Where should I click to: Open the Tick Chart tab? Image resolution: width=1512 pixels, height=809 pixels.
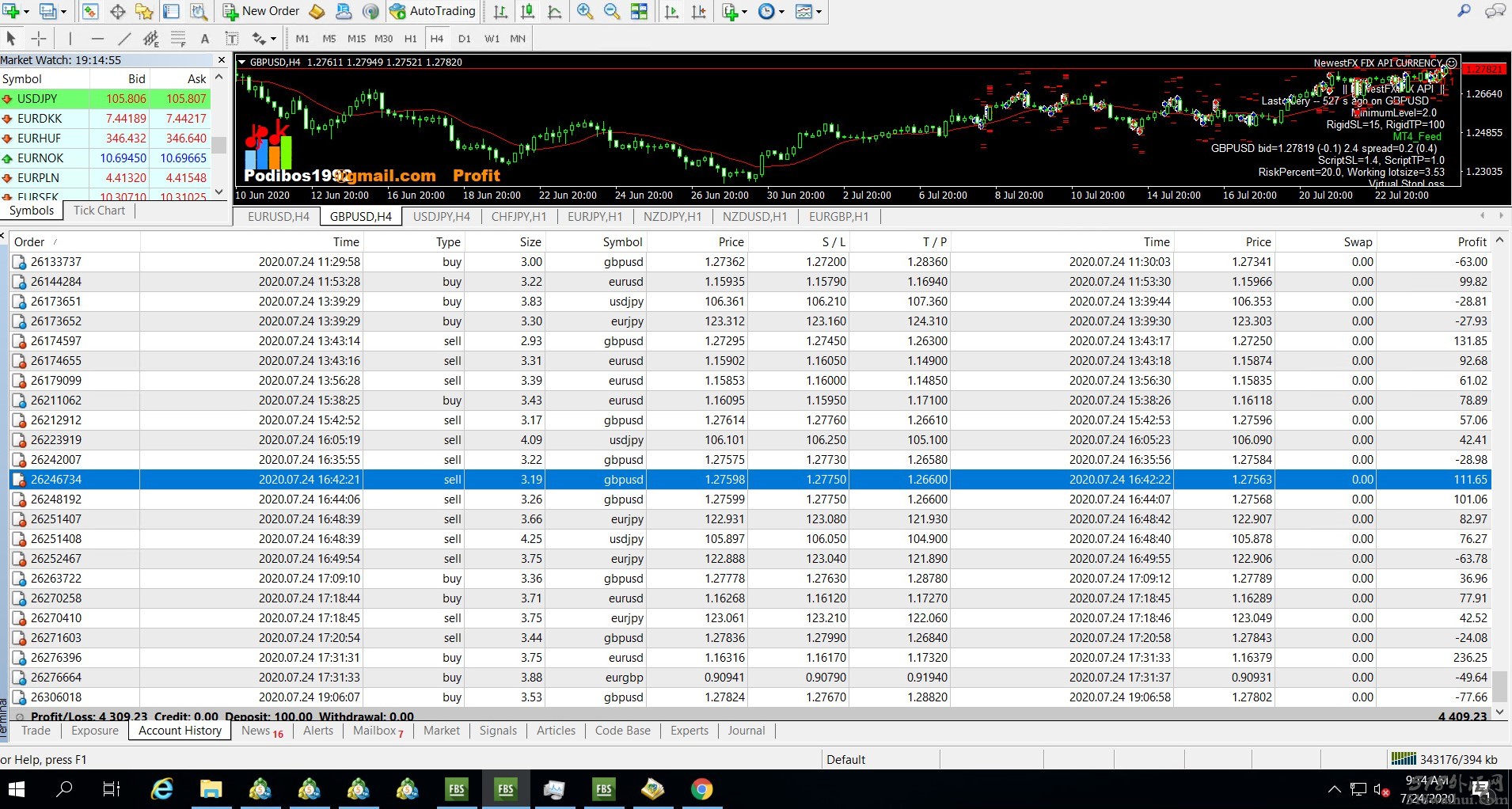(99, 211)
